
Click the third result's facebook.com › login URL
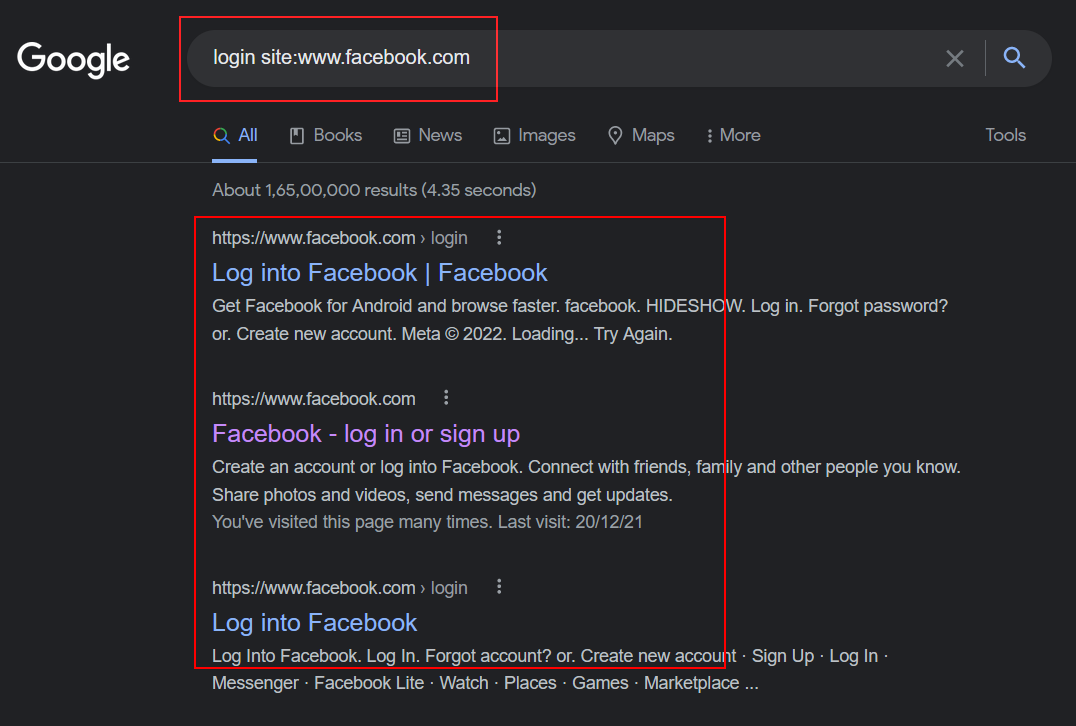click(x=340, y=588)
